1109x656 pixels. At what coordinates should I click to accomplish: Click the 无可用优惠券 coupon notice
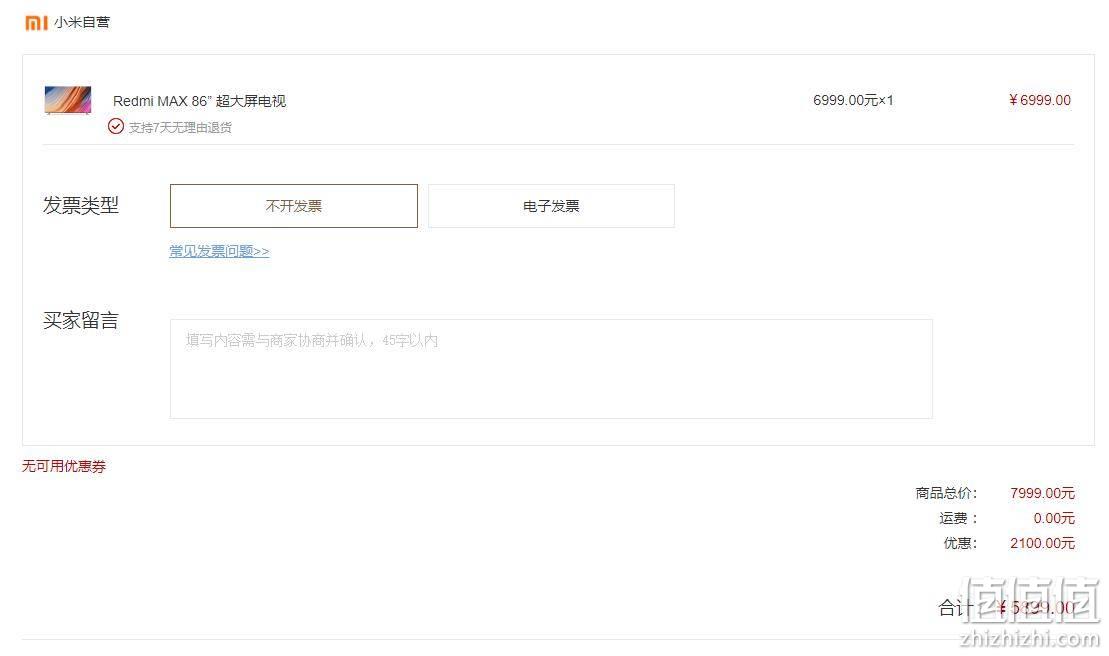(x=64, y=466)
